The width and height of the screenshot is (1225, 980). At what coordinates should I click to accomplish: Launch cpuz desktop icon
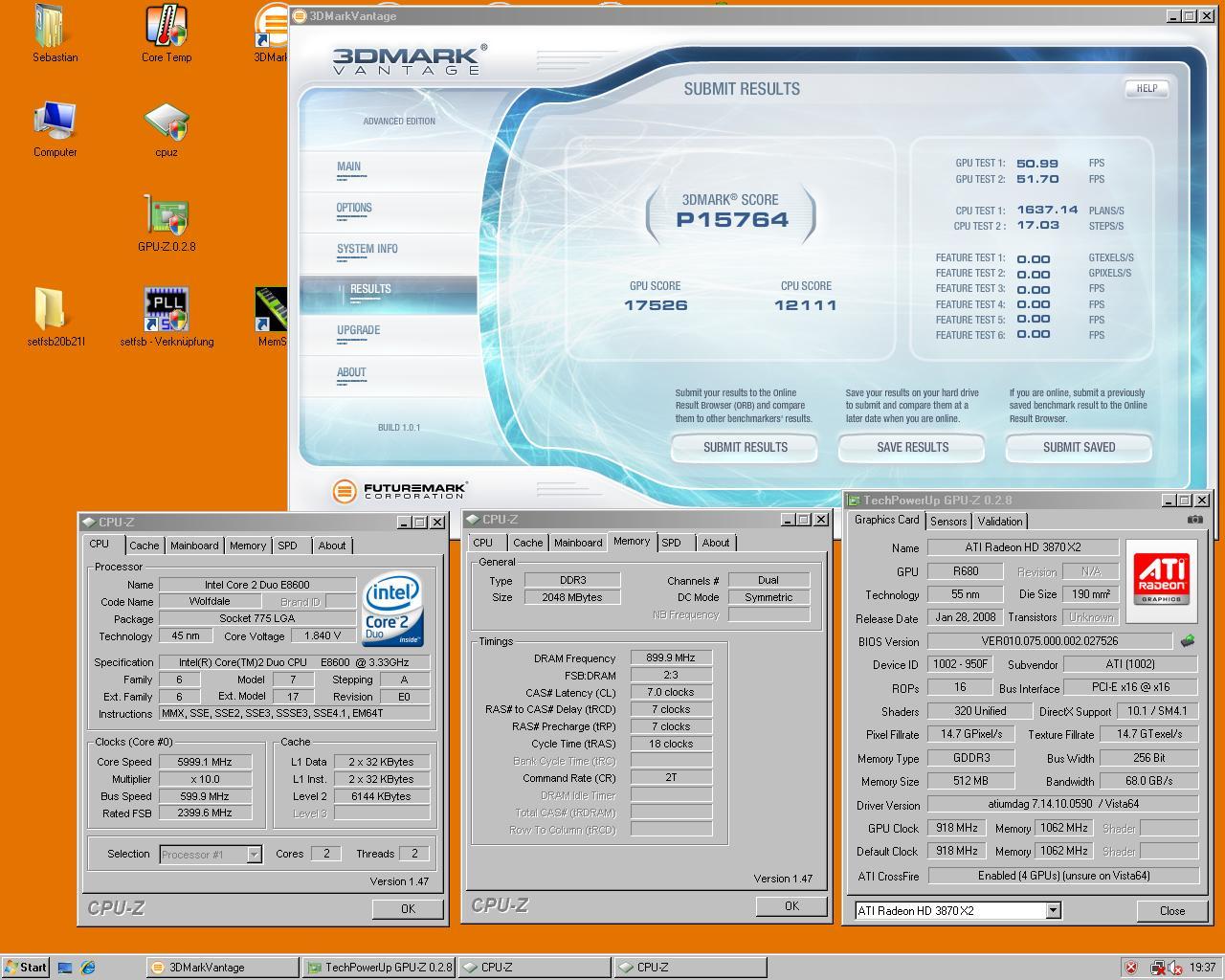pos(167,129)
